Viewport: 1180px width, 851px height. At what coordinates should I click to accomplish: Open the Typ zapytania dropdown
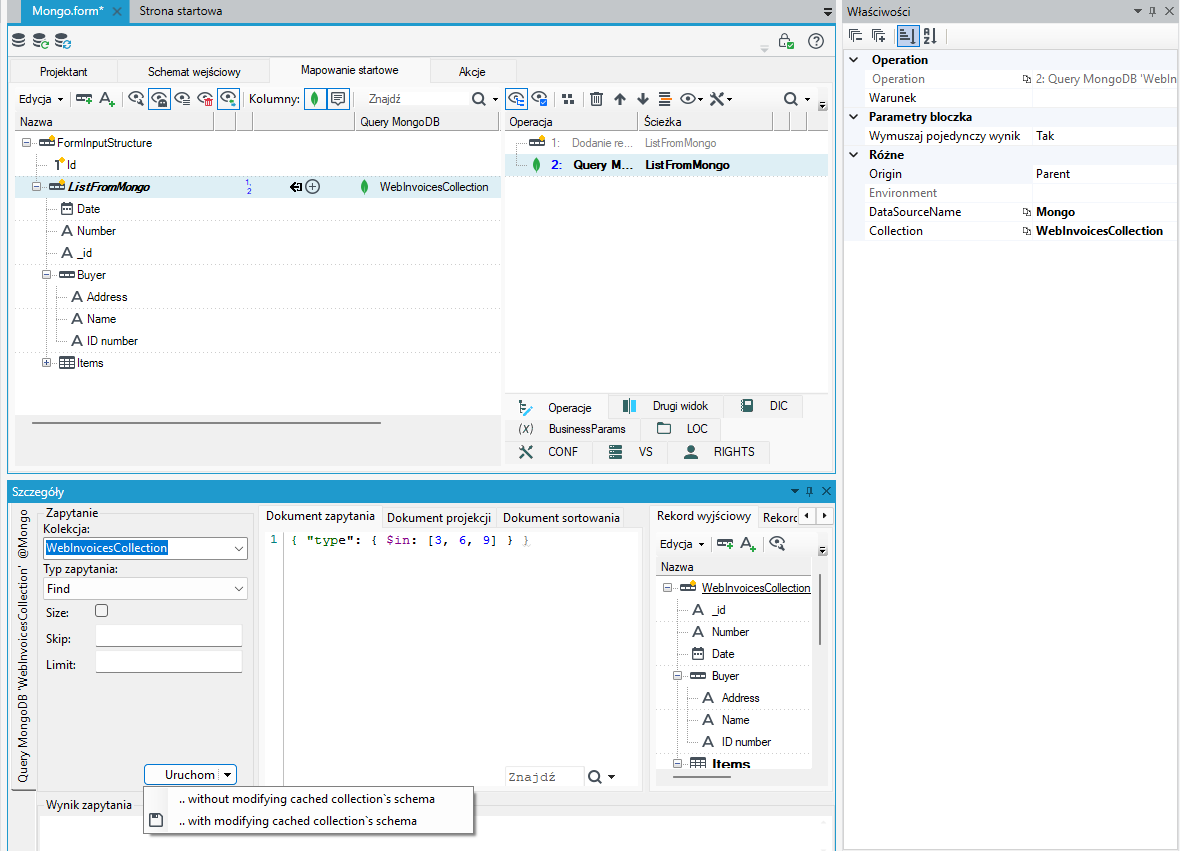click(x=239, y=589)
